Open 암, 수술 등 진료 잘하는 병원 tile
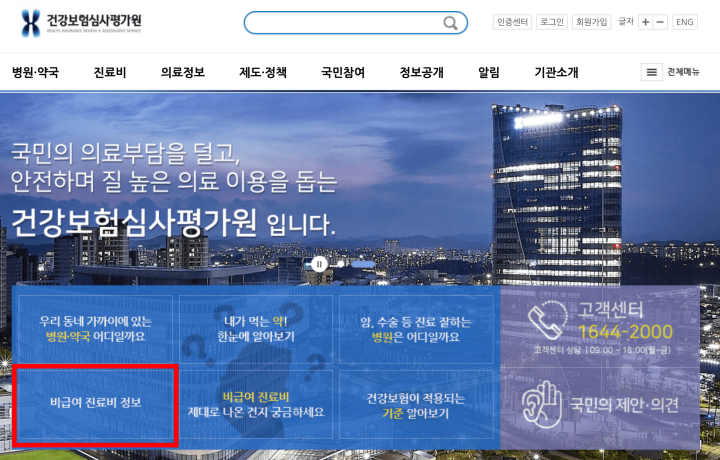720x460 pixels. tap(416, 329)
